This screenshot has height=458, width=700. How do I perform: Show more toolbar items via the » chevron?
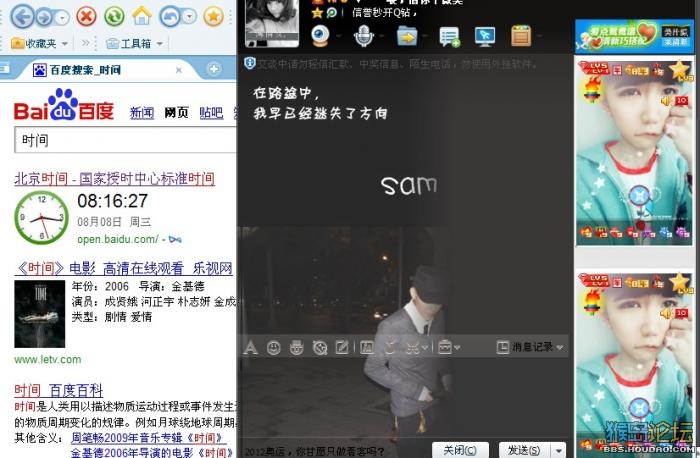click(x=85, y=43)
